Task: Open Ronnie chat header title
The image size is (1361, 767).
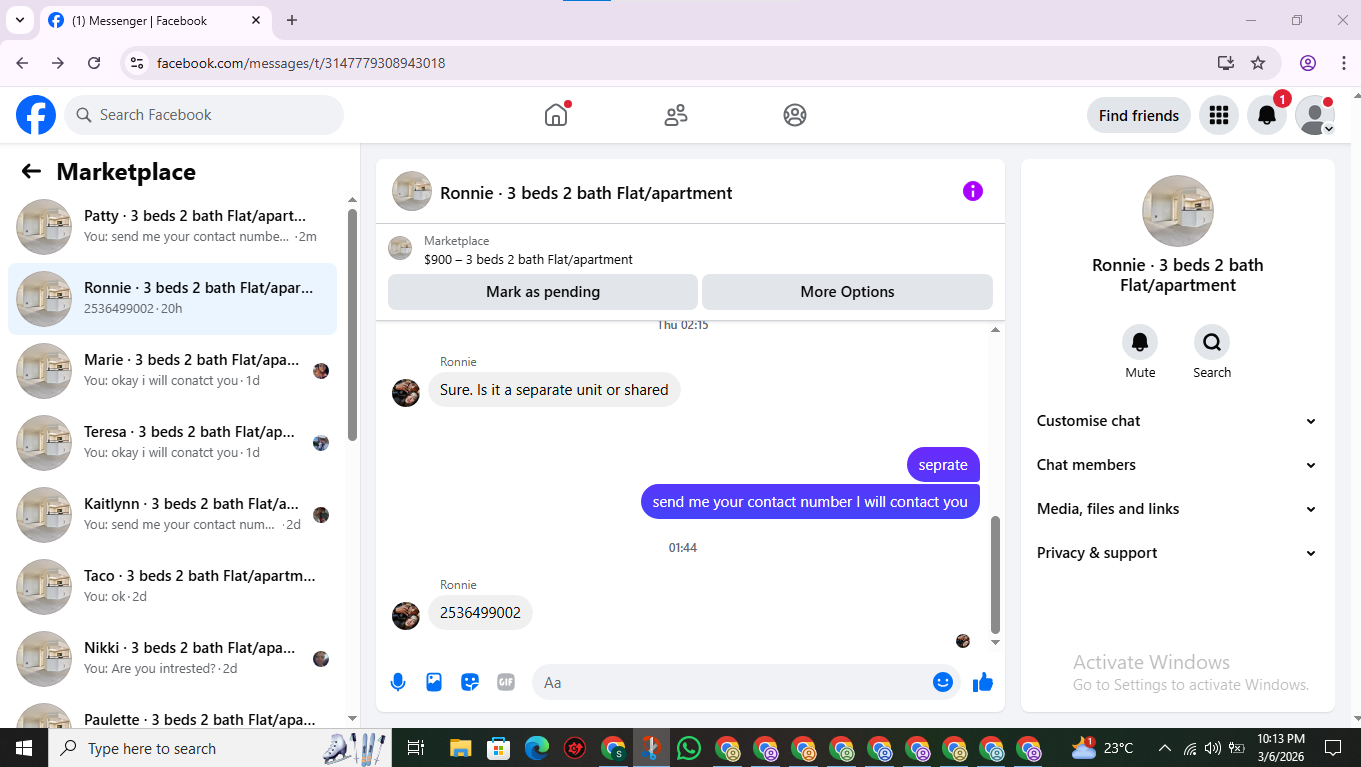Action: [586, 193]
